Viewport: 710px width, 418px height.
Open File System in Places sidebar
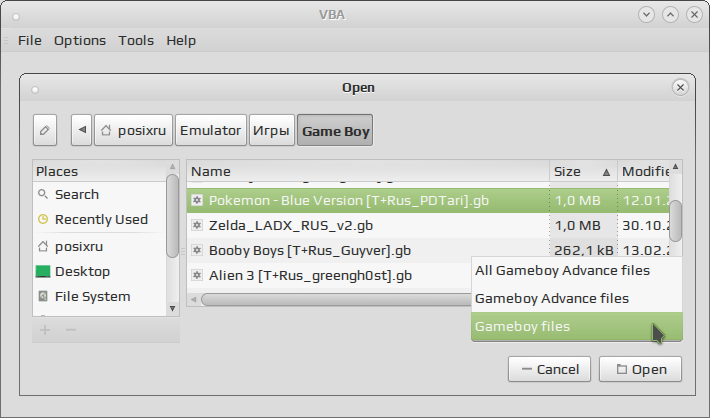[99, 296]
